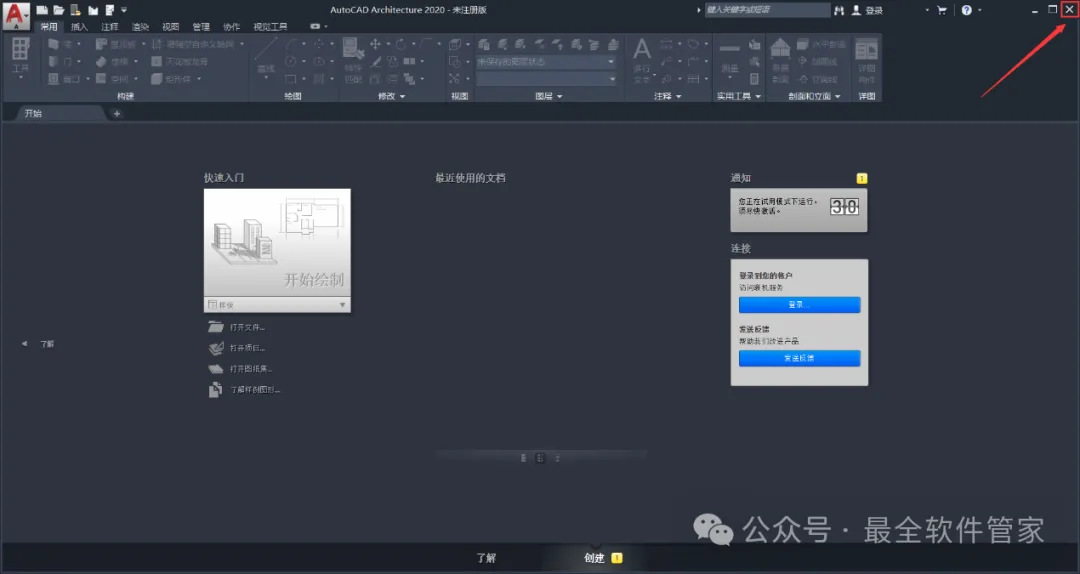Click the Rotate tool icon in 修改 panel
1080x574 pixels.
pos(401,44)
